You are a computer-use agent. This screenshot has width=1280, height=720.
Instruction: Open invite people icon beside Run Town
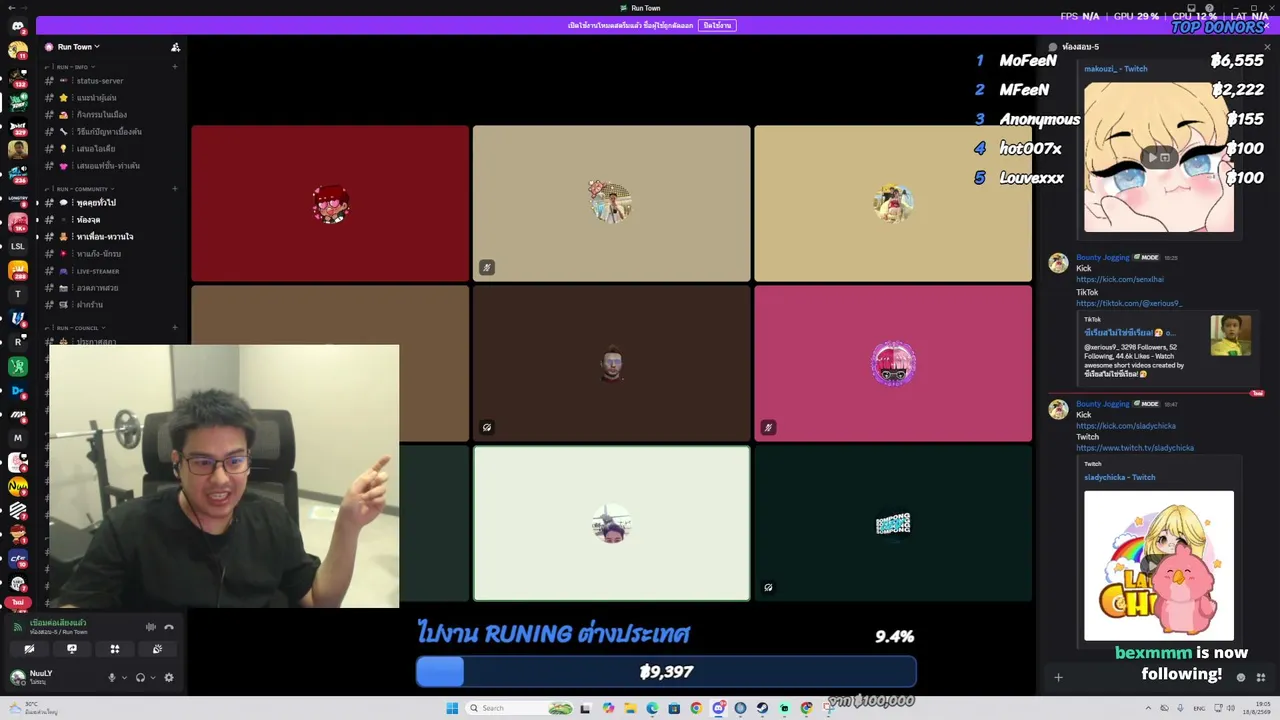pyautogui.click(x=175, y=47)
